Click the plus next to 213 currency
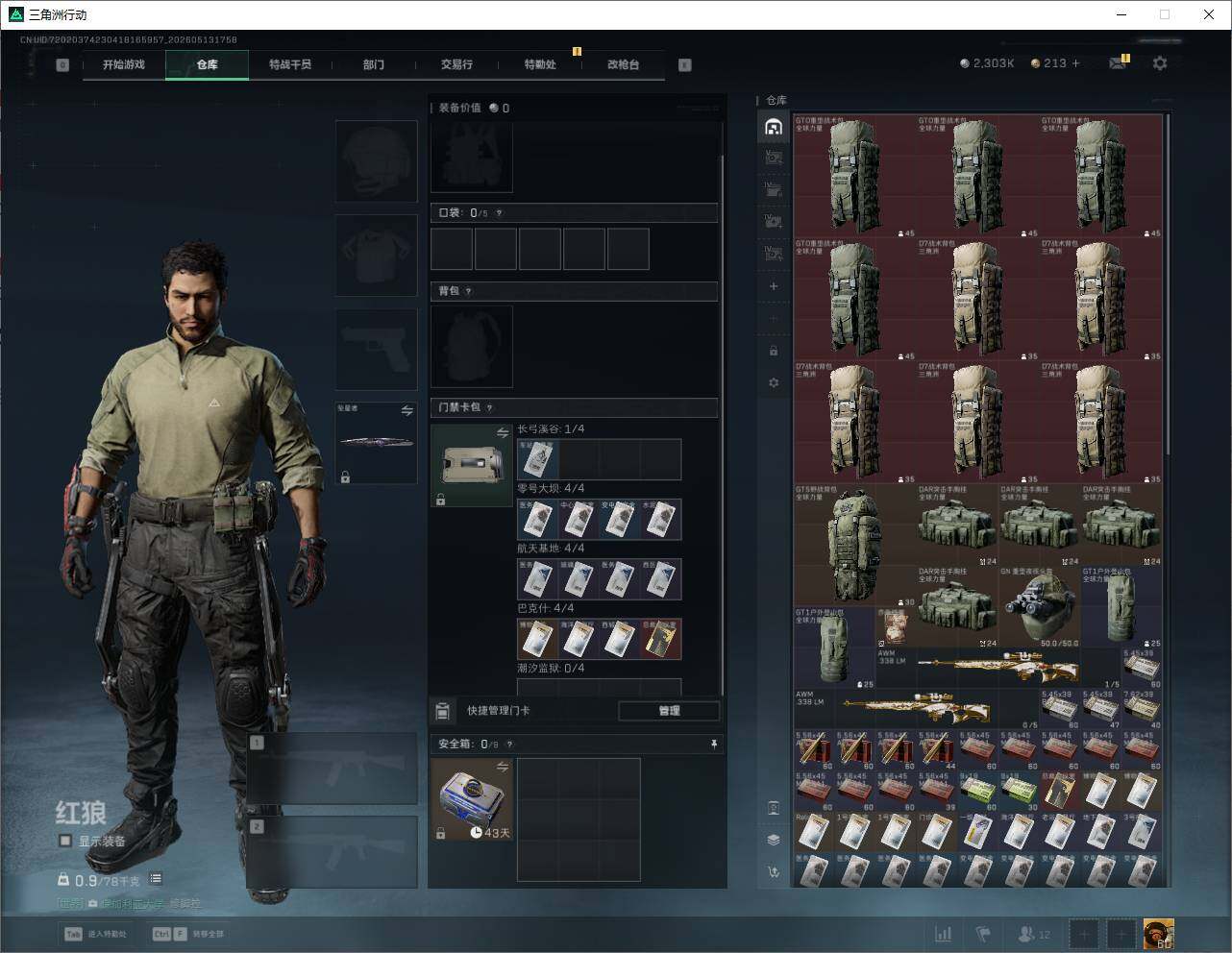This screenshot has height=953, width=1232. (x=1075, y=63)
